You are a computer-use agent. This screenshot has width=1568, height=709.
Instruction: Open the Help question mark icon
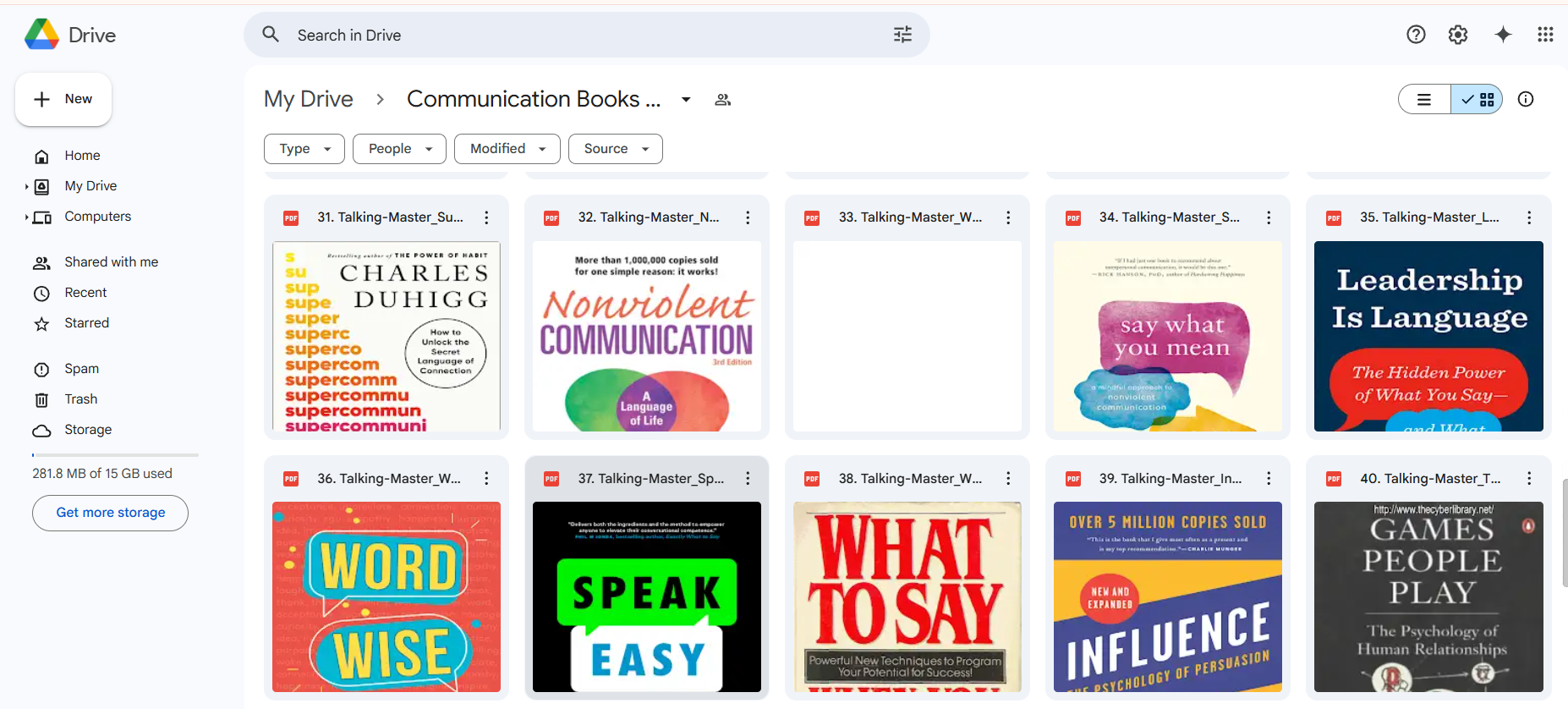click(x=1416, y=35)
